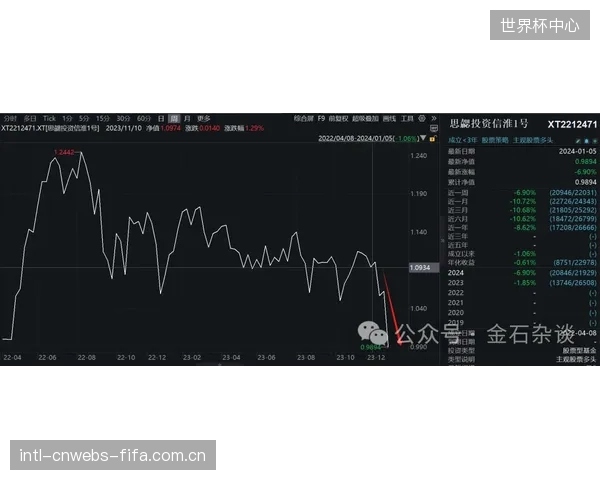The height and width of the screenshot is (480, 600).
Task: Click the 23-12 date on time axis
Action: coord(376,358)
